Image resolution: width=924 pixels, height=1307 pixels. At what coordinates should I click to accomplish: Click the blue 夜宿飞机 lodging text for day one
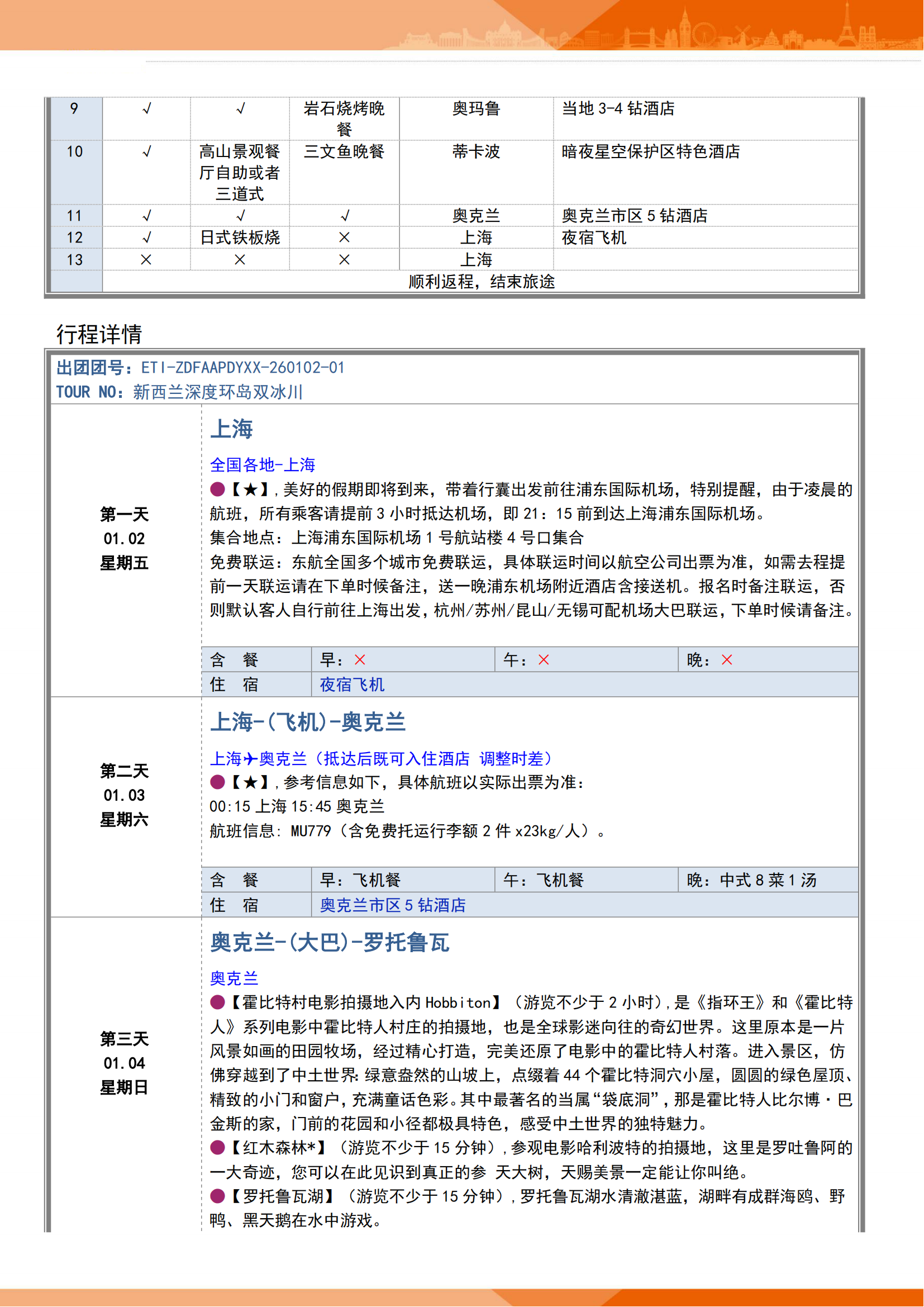351,685
